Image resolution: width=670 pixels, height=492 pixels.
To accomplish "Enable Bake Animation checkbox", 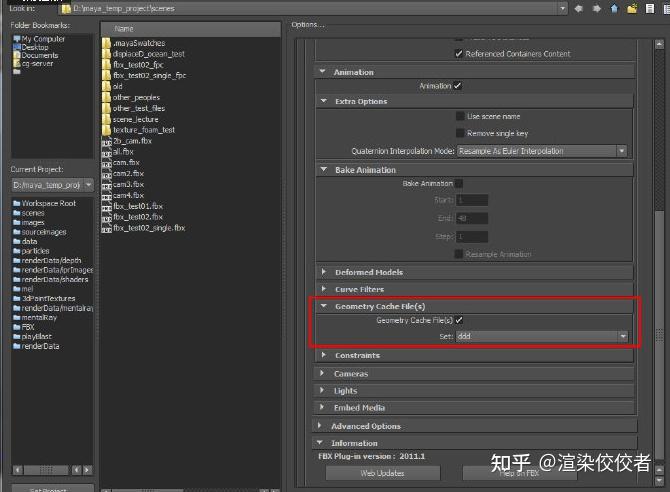I will (458, 183).
